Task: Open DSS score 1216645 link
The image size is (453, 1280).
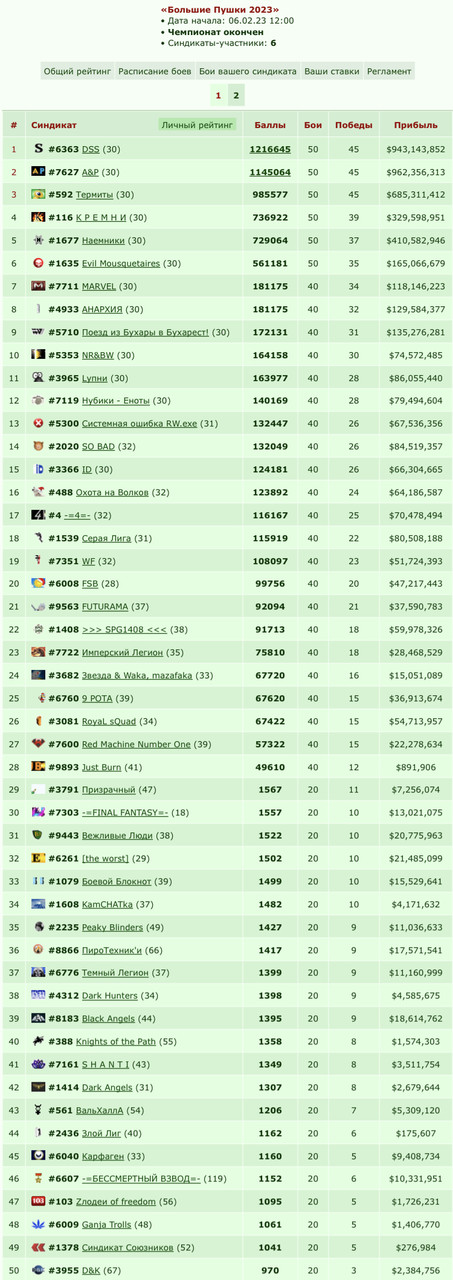Action: tap(270, 149)
